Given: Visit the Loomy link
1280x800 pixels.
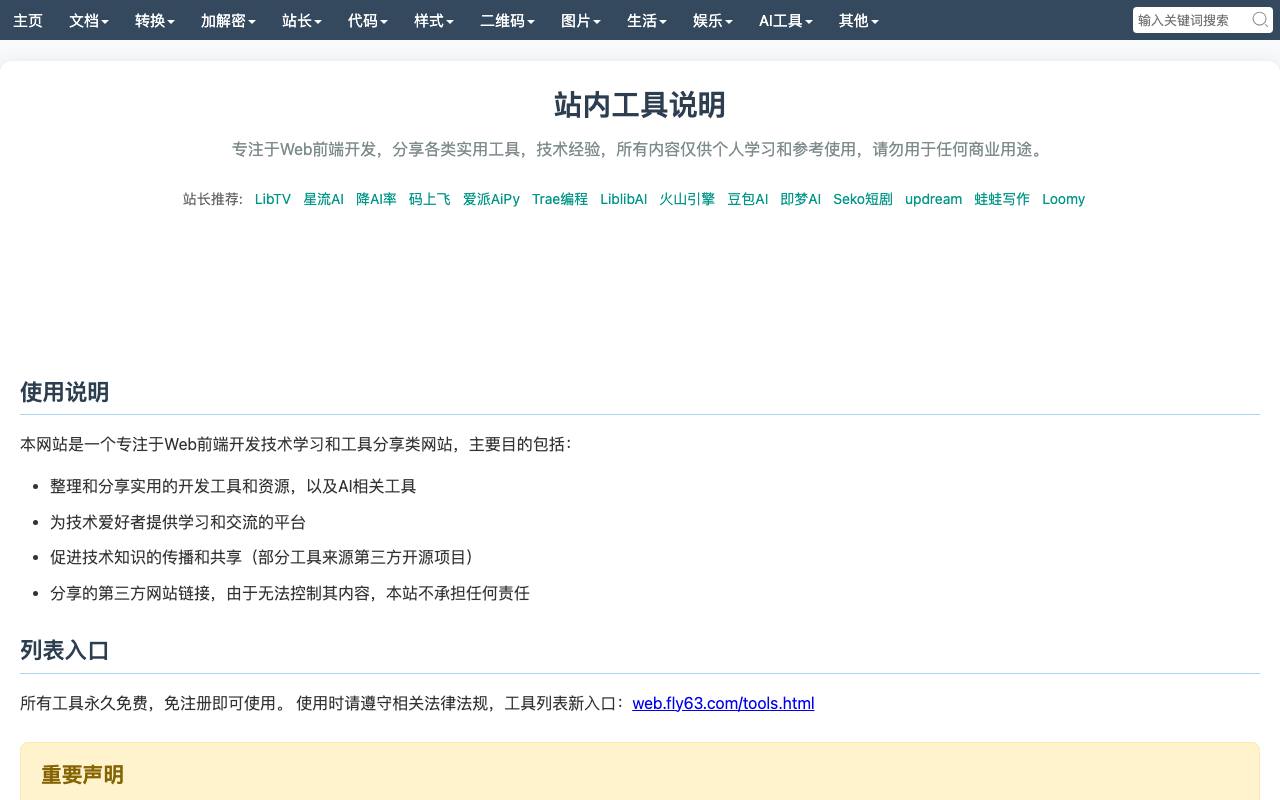Looking at the screenshot, I should 1063,199.
